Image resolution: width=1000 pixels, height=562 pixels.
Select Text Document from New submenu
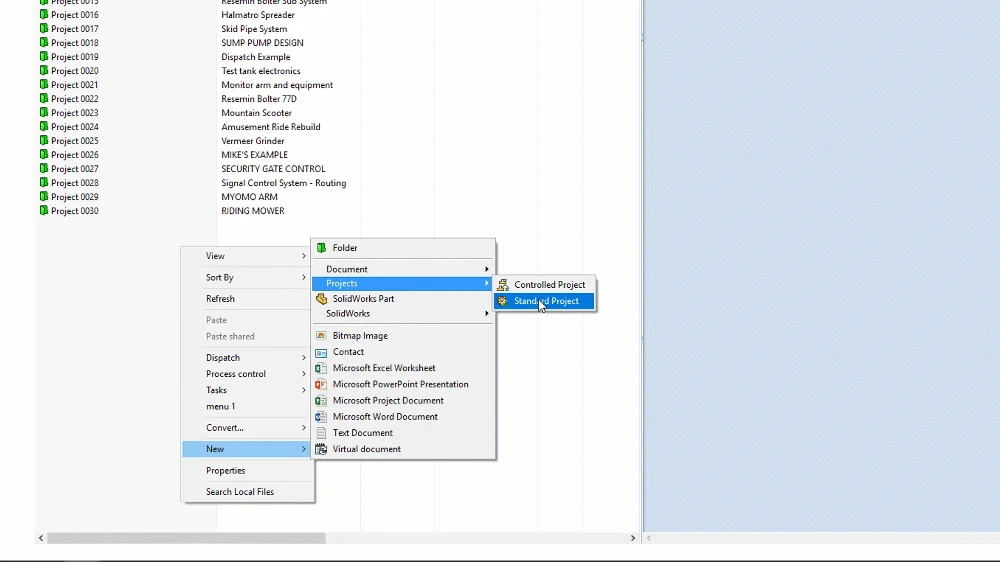tap(362, 433)
